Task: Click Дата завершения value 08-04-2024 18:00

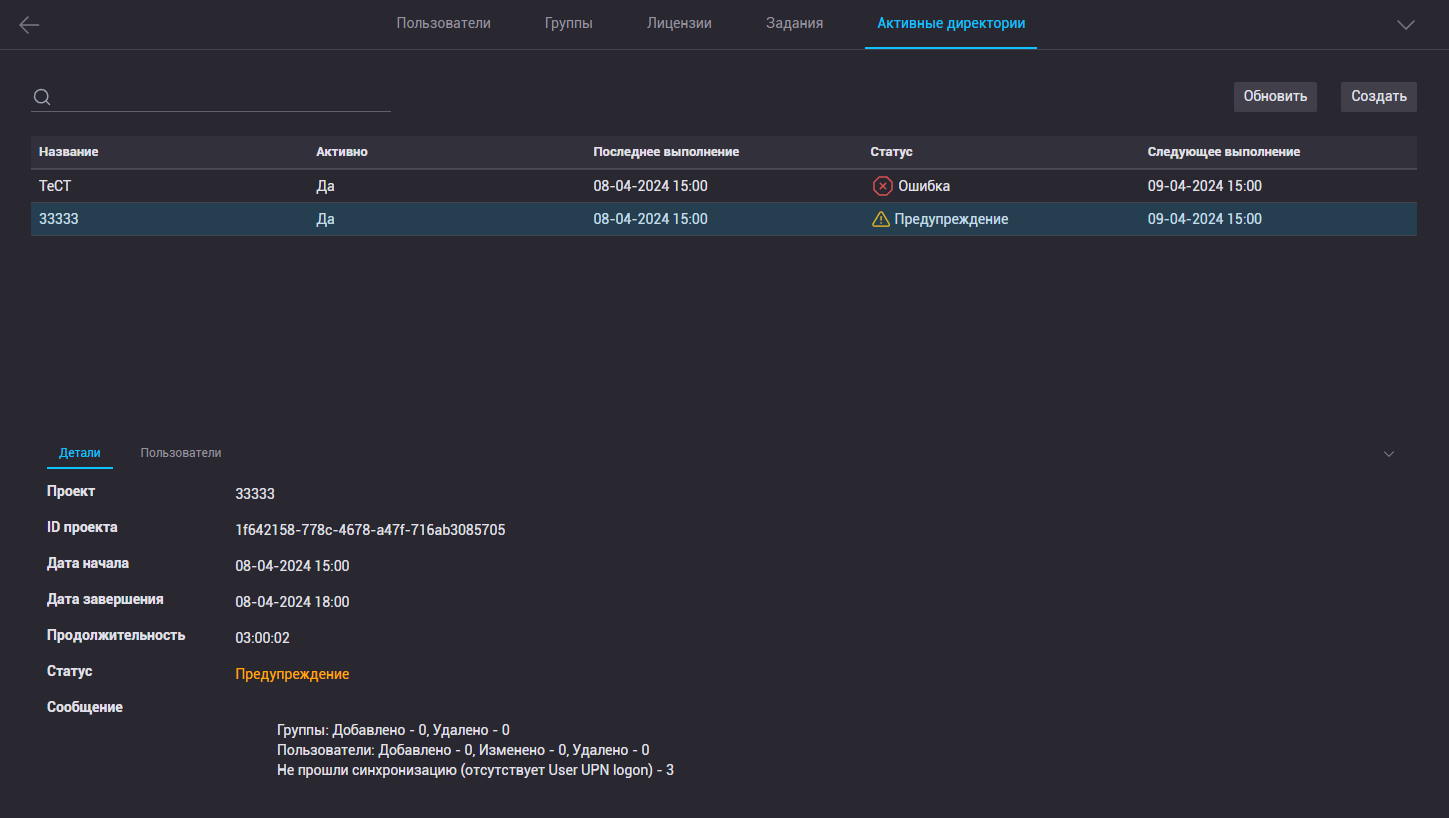Action: click(292, 602)
